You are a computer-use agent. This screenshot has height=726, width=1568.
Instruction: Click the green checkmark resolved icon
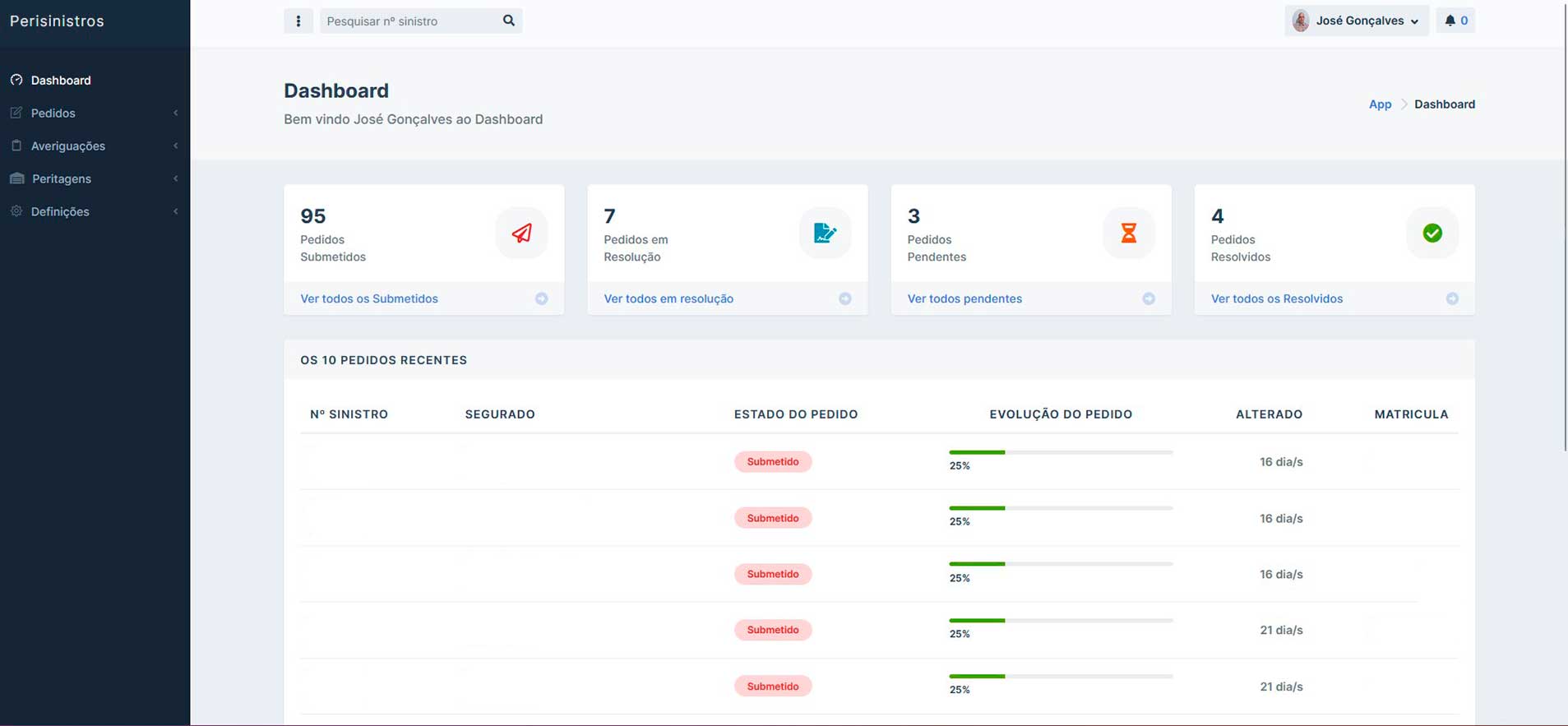1432,234
